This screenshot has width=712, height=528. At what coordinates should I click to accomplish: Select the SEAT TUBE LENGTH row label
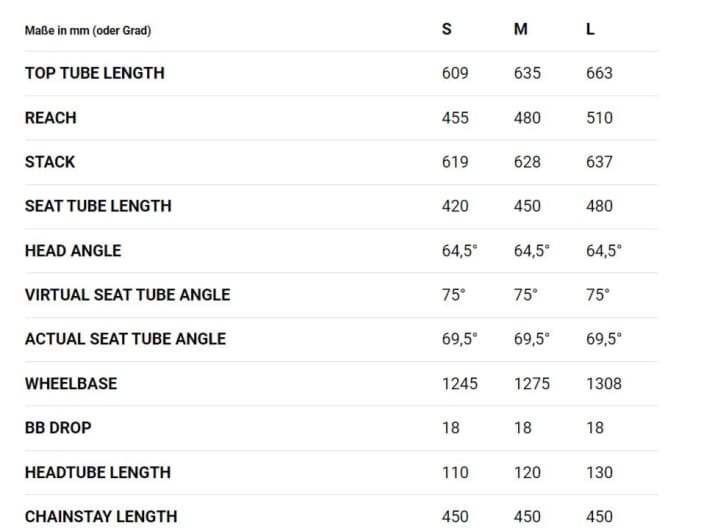(98, 206)
